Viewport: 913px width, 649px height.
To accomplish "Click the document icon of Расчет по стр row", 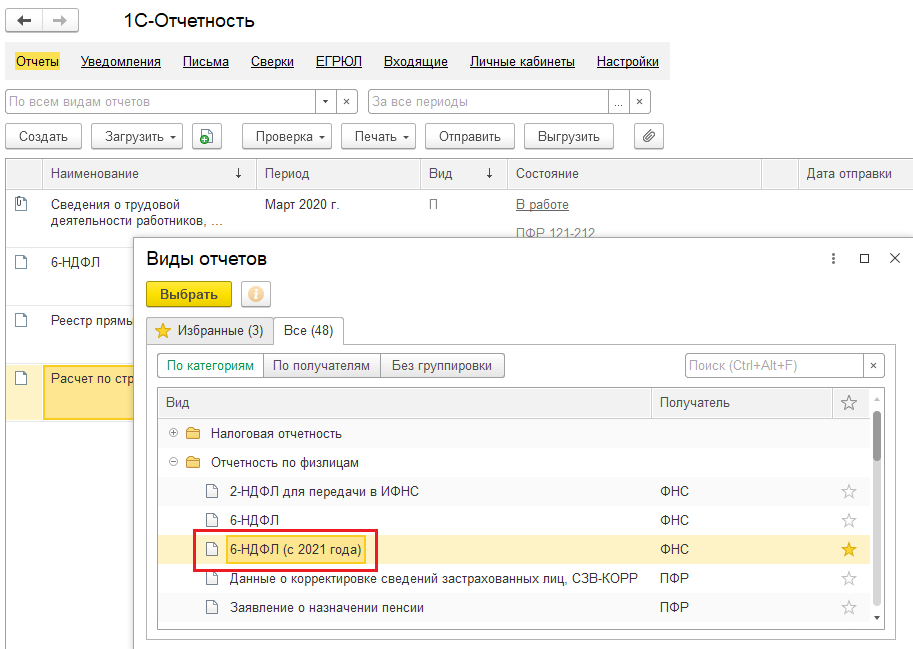I will click(21, 378).
